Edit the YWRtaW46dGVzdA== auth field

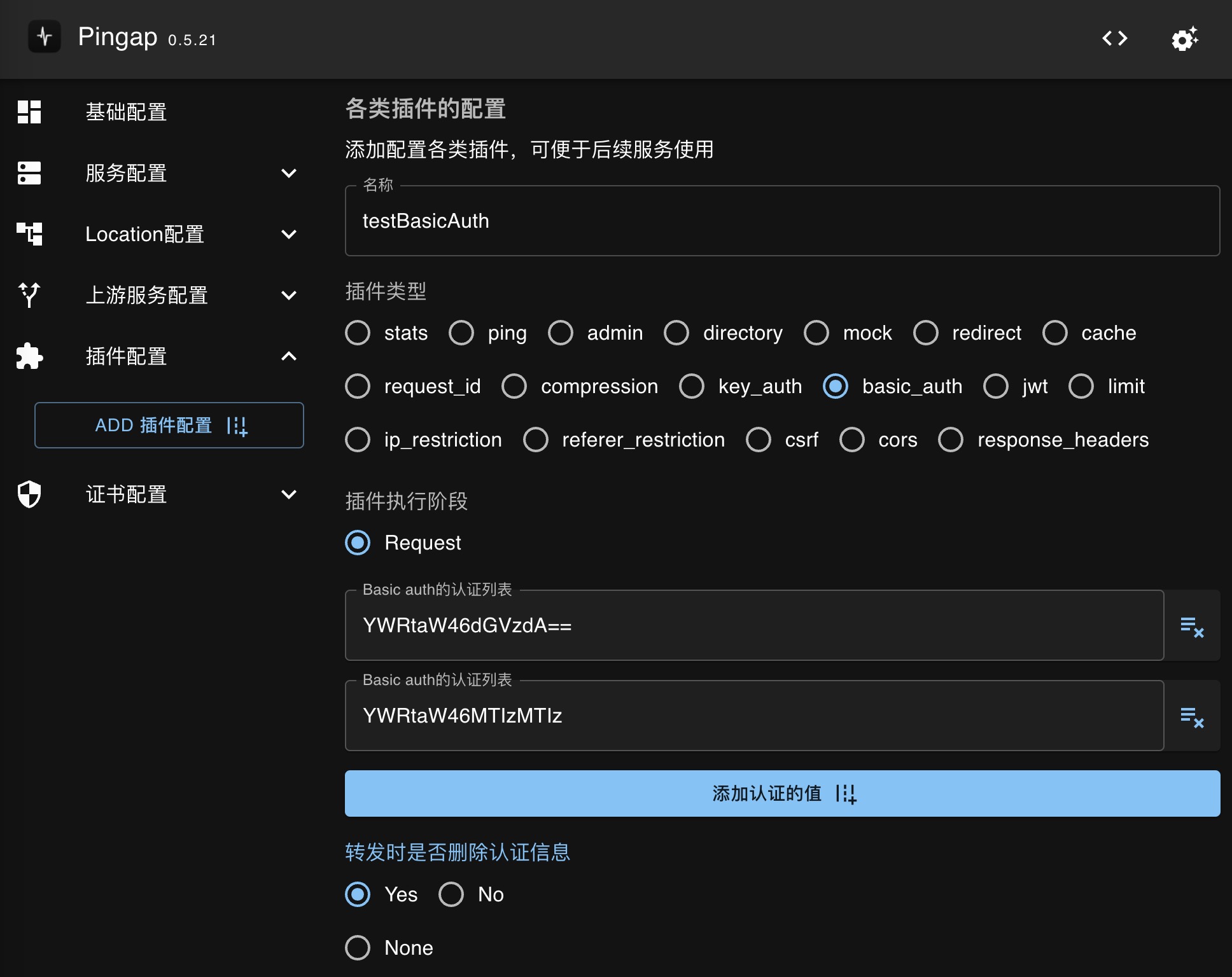754,625
